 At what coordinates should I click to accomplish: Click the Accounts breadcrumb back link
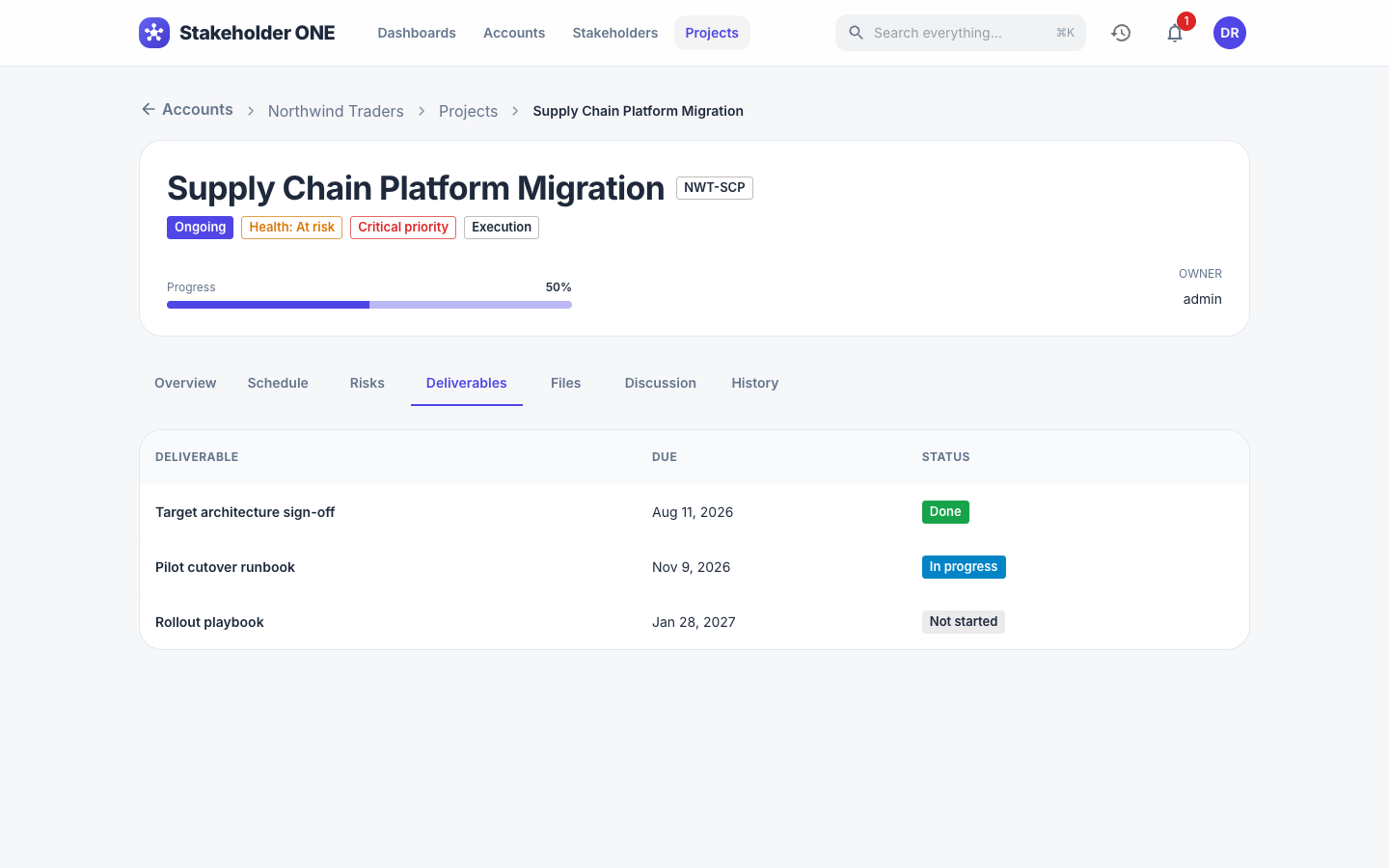coord(187,109)
